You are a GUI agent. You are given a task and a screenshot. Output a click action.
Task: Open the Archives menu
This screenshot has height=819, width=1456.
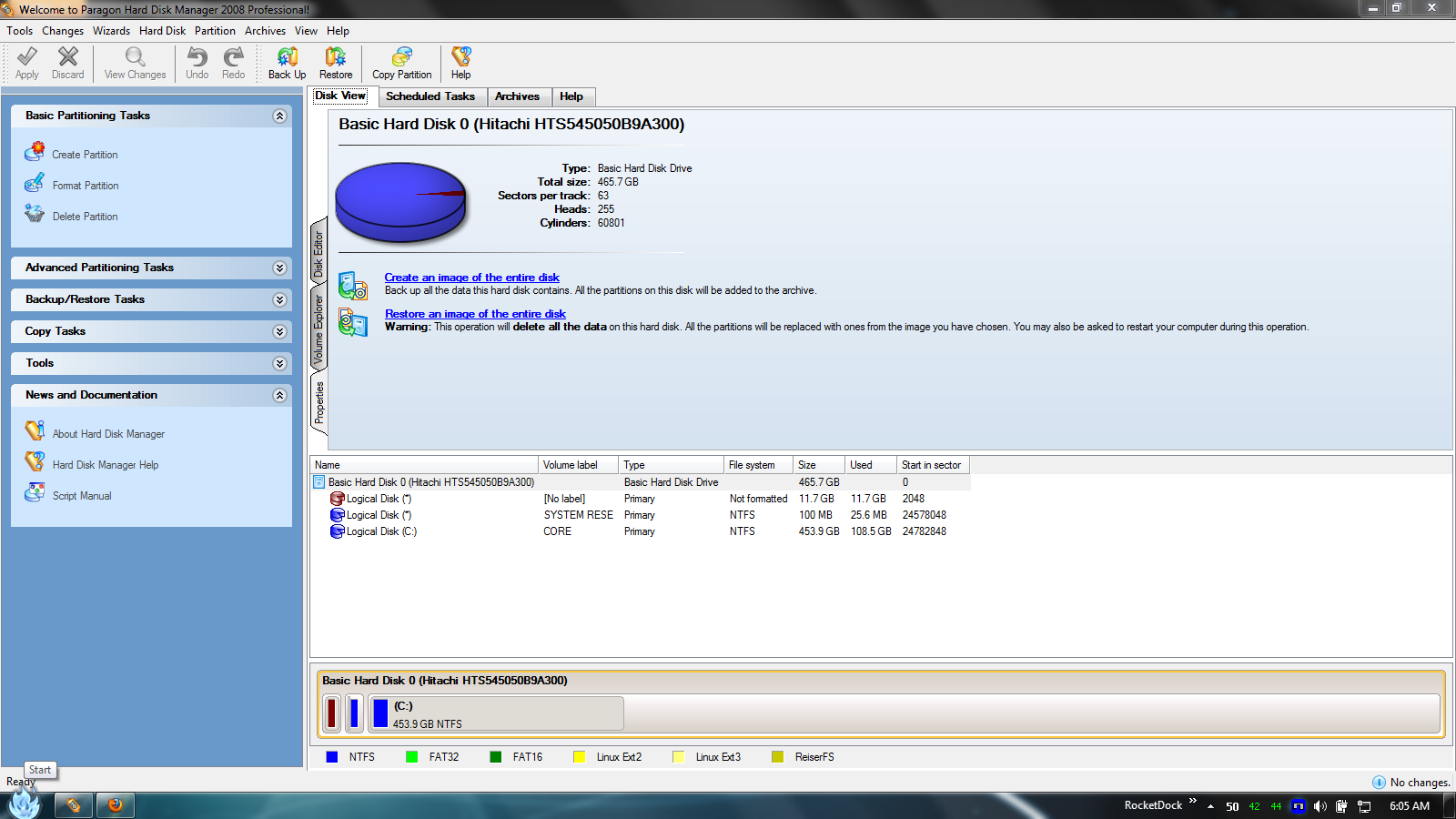point(265,31)
